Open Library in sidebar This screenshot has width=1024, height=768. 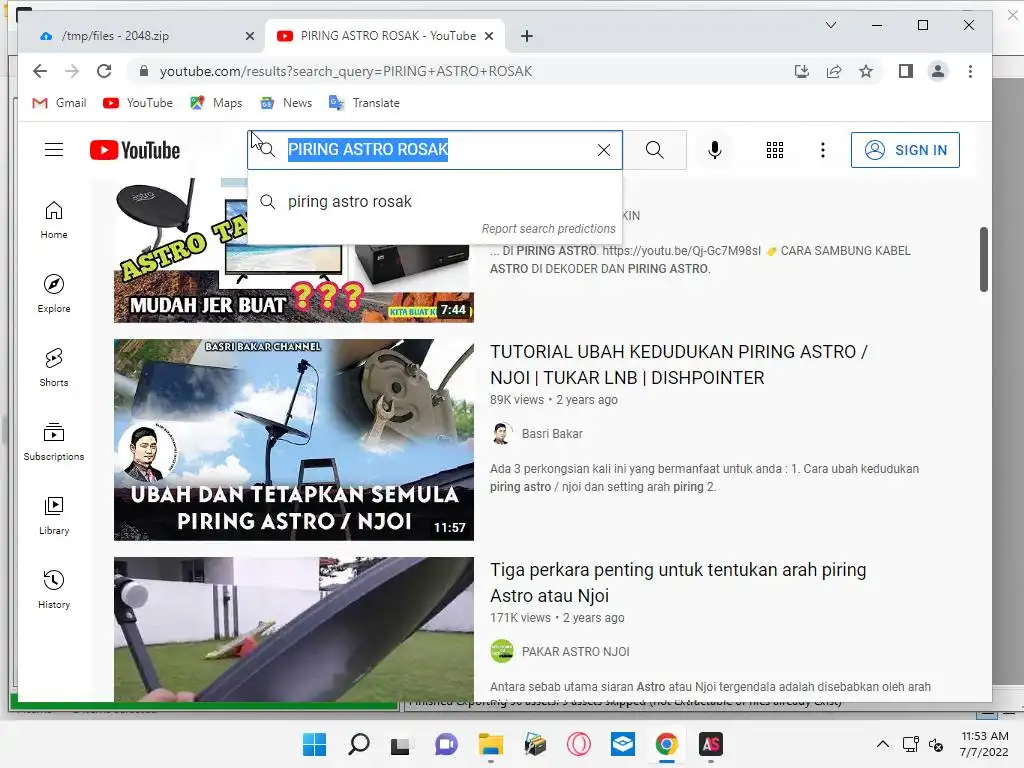pos(54,516)
